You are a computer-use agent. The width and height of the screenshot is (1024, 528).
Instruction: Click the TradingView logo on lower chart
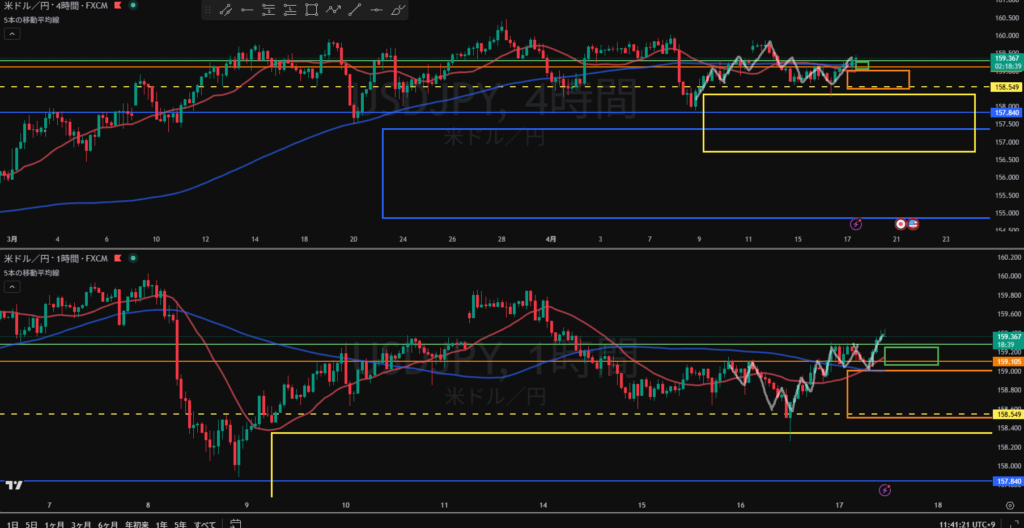point(14,485)
